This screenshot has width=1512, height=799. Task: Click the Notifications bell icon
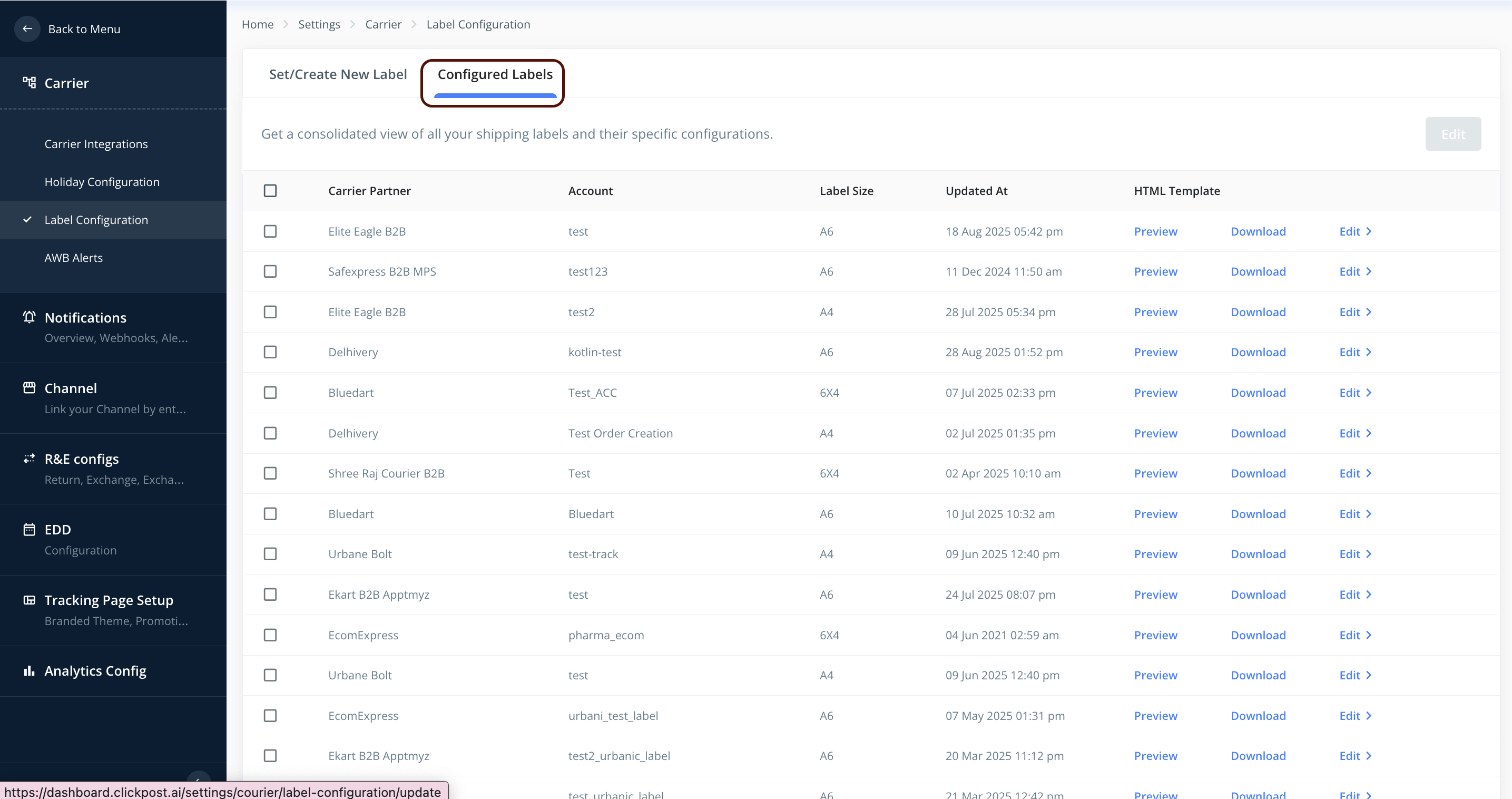29,317
